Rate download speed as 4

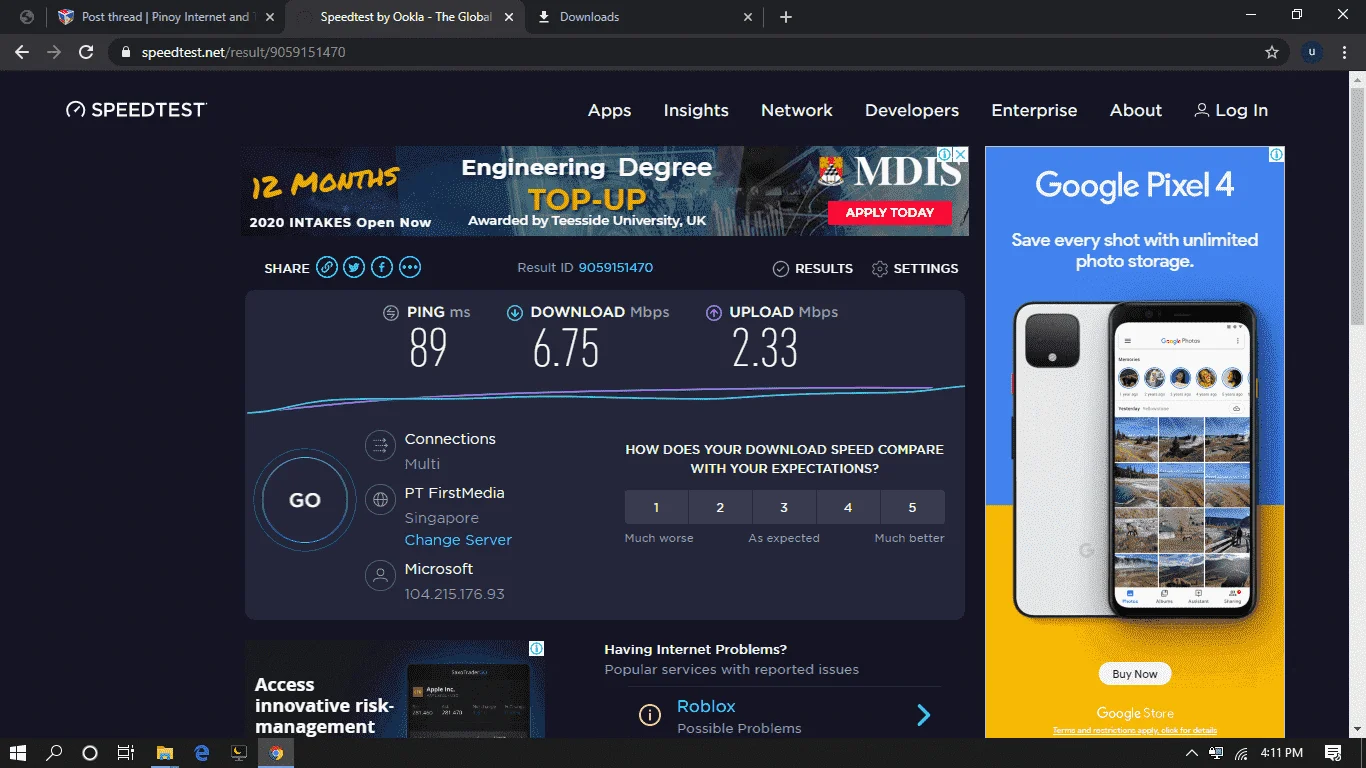pos(848,507)
